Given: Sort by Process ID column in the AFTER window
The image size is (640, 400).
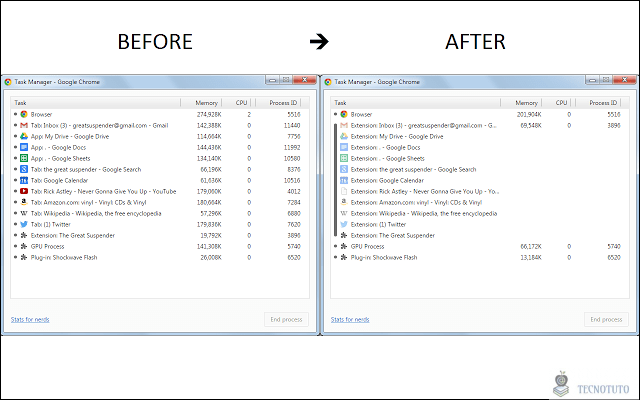Looking at the screenshot, I should (598, 103).
